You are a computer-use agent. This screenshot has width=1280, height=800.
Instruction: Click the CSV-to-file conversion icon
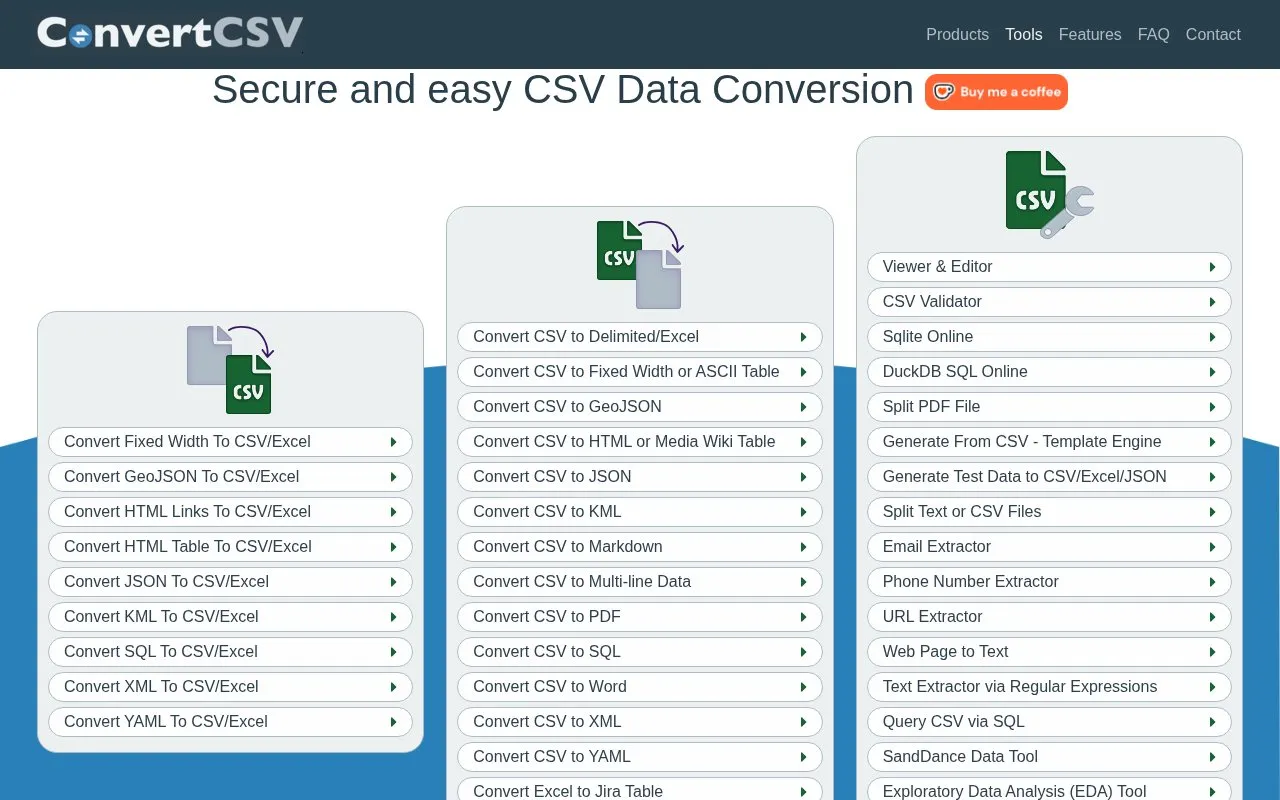[640, 264]
